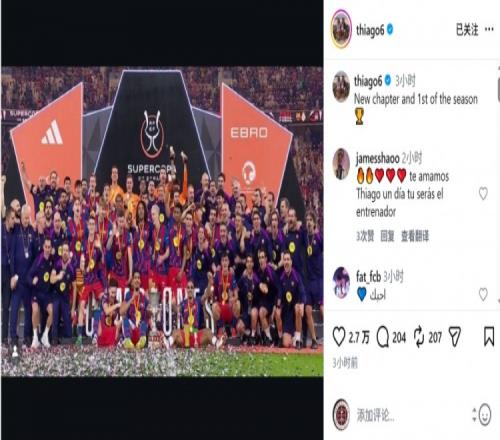This screenshot has width=500, height=440.
Task: Click the comments panel scrollbar
Action: tap(498, 90)
